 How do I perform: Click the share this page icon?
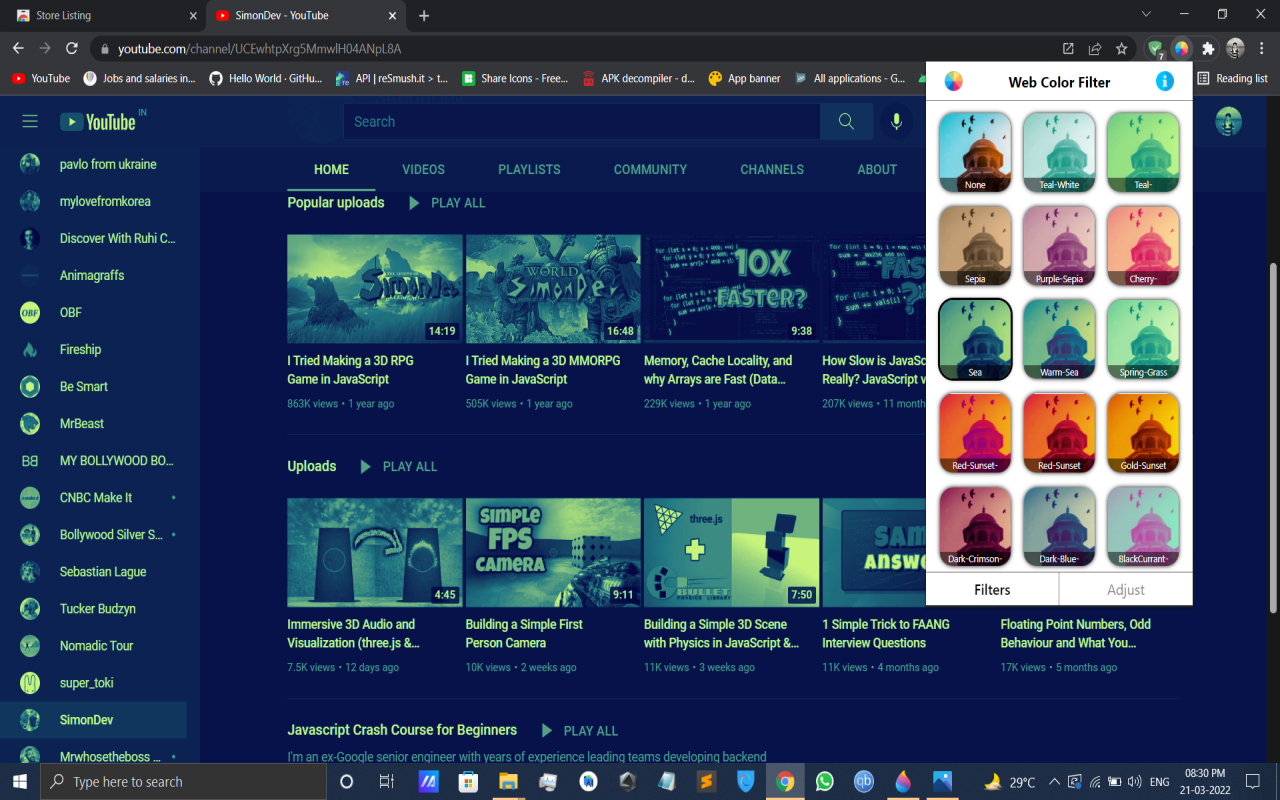pyautogui.click(x=1095, y=48)
